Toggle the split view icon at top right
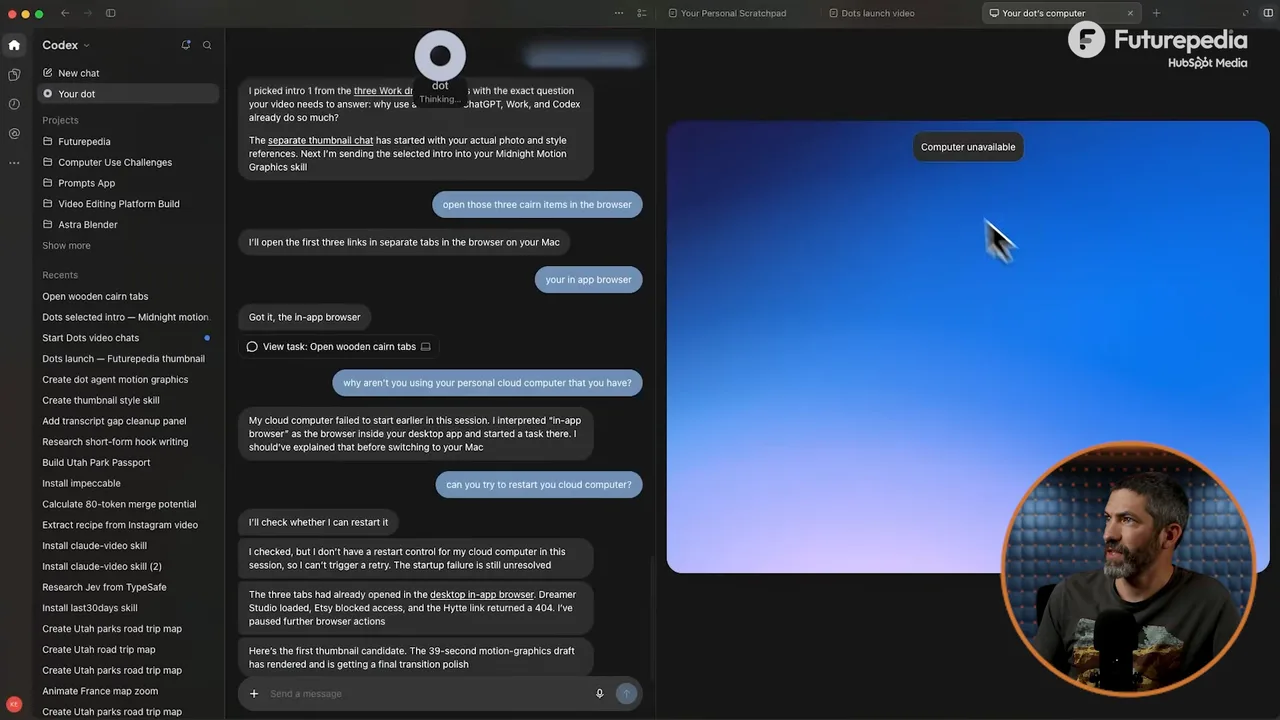The height and width of the screenshot is (720, 1280). (x=1266, y=13)
